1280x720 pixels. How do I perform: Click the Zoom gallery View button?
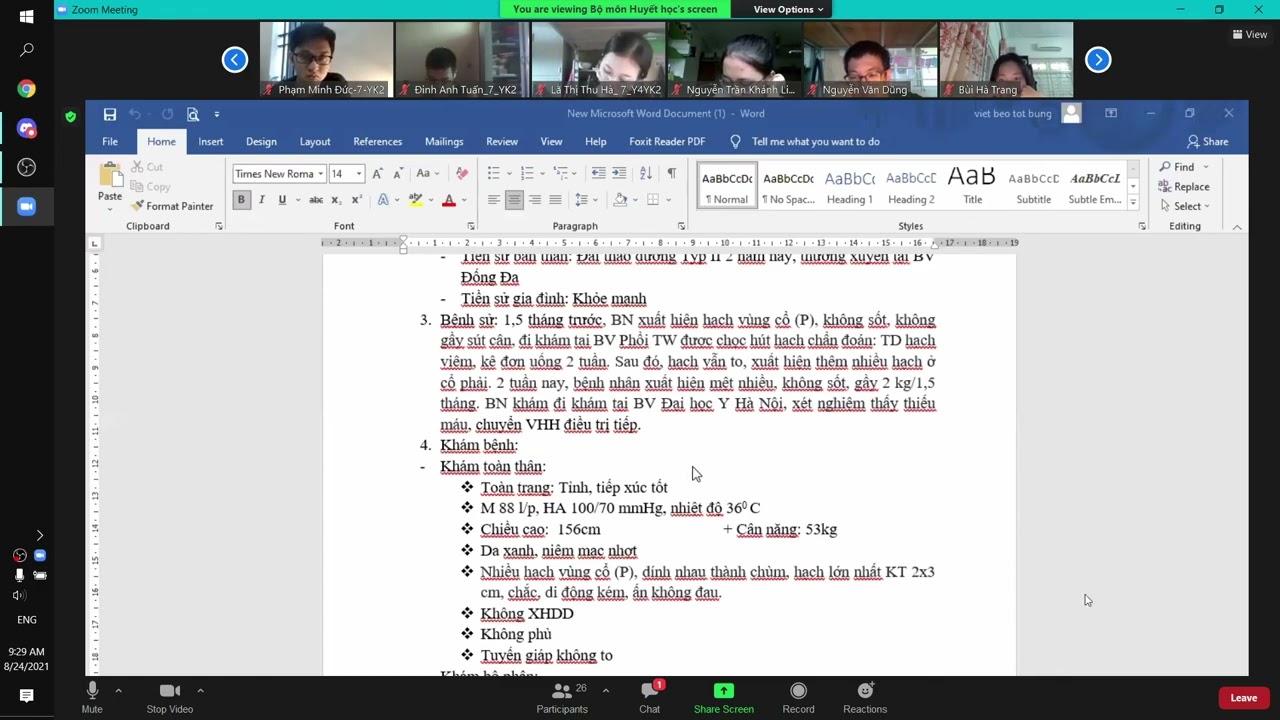click(x=1250, y=35)
